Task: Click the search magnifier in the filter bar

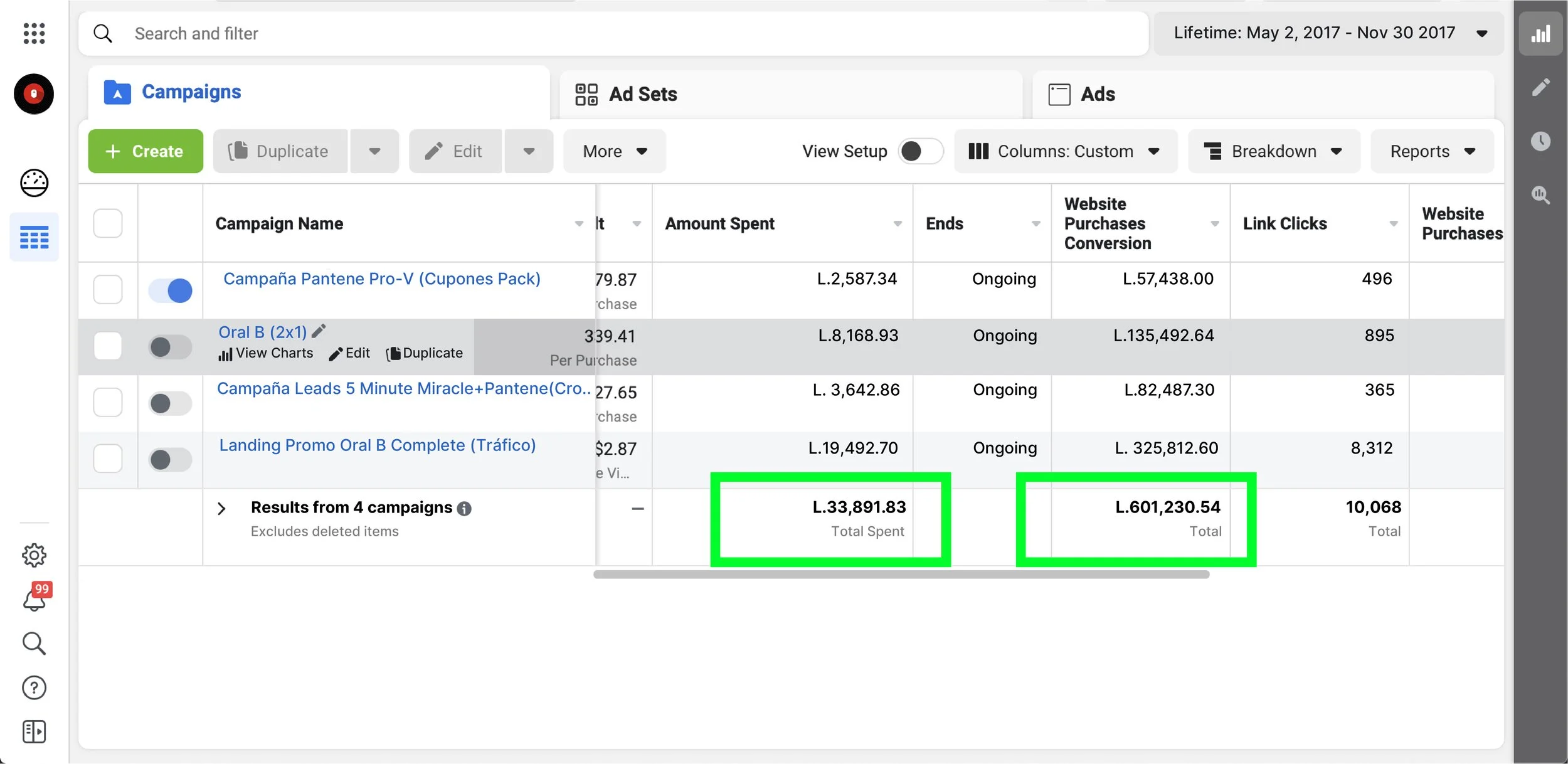Action: (103, 33)
